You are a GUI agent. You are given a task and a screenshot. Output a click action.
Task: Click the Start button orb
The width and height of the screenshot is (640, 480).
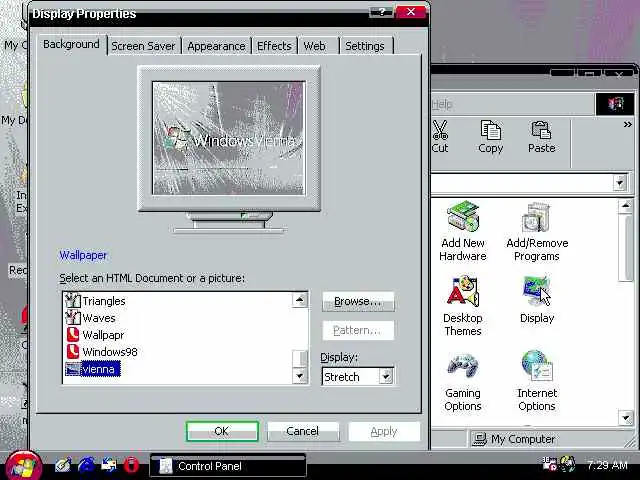(23, 466)
